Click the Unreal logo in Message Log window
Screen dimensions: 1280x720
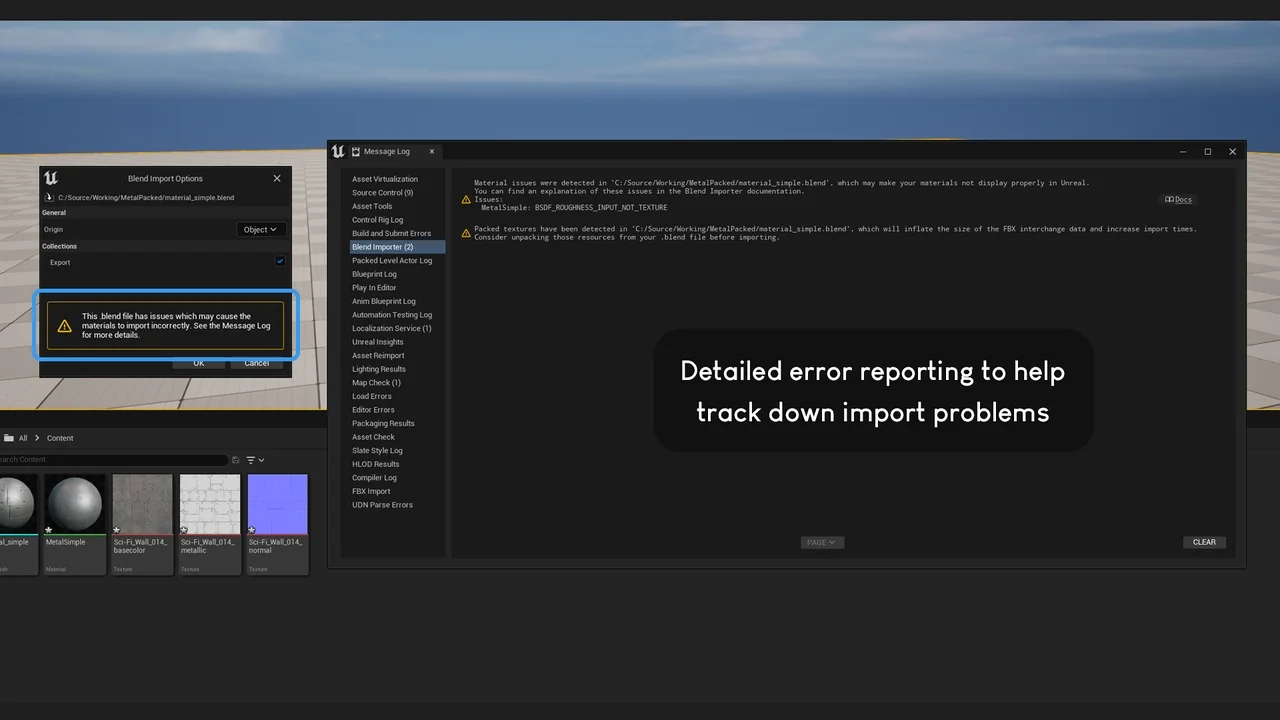pos(338,152)
